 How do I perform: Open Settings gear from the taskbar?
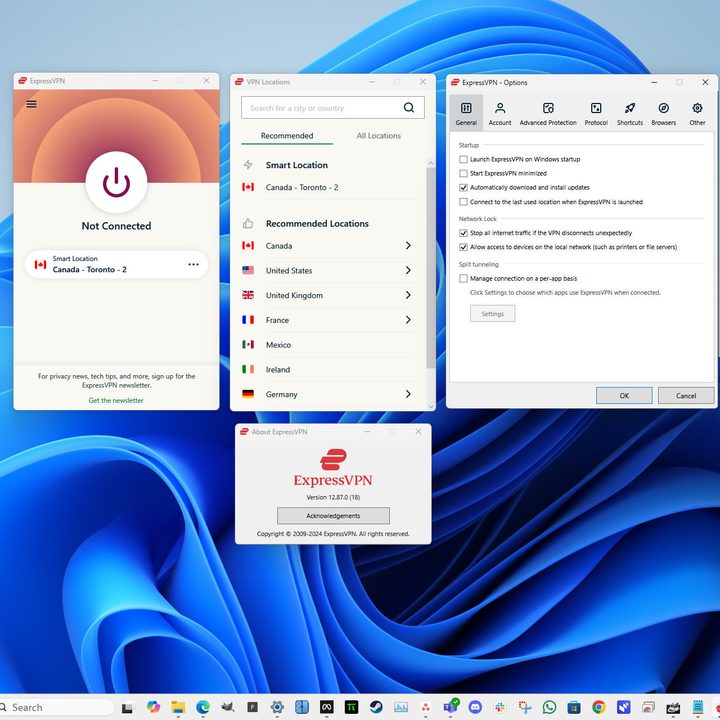pos(277,707)
